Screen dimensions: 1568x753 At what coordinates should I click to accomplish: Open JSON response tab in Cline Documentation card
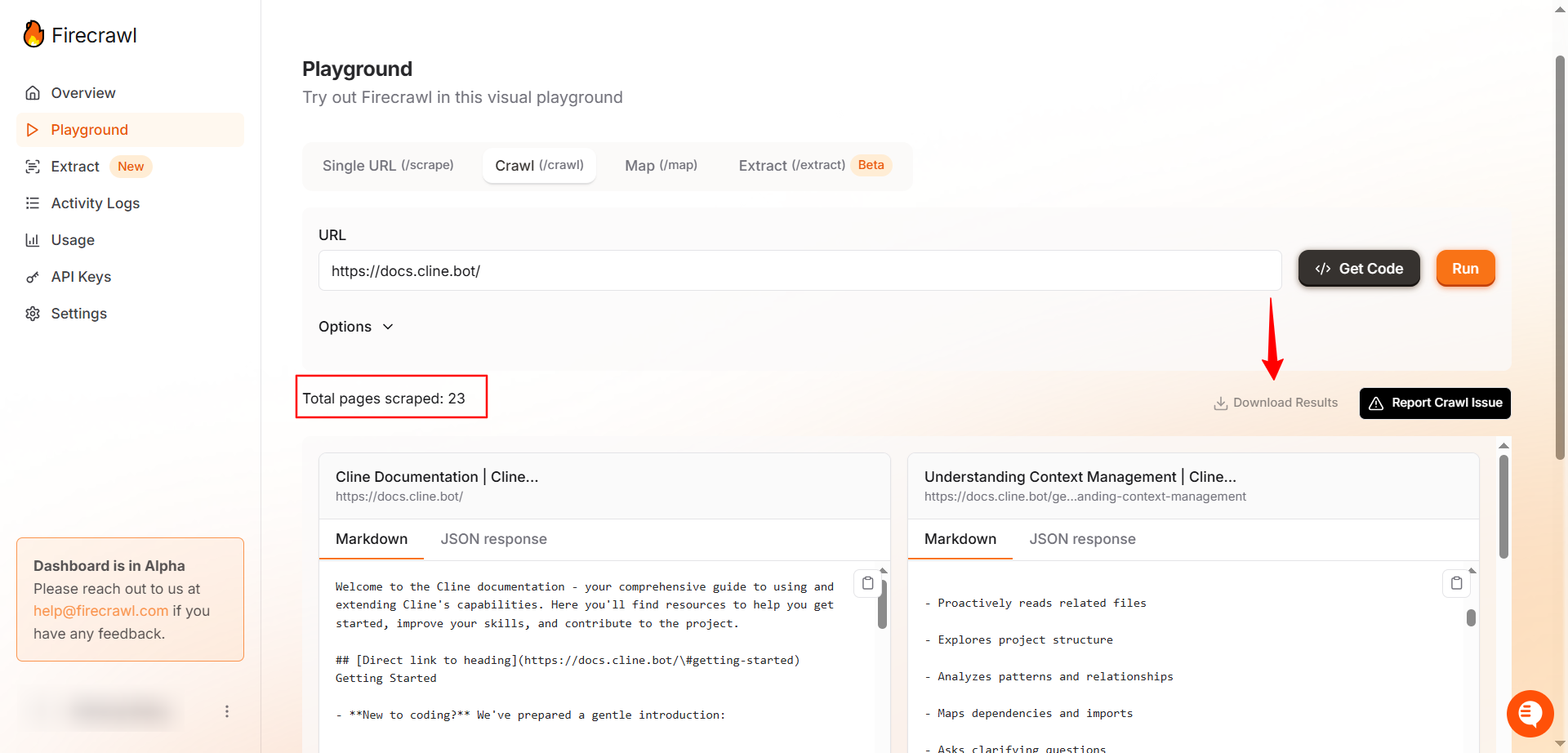493,539
